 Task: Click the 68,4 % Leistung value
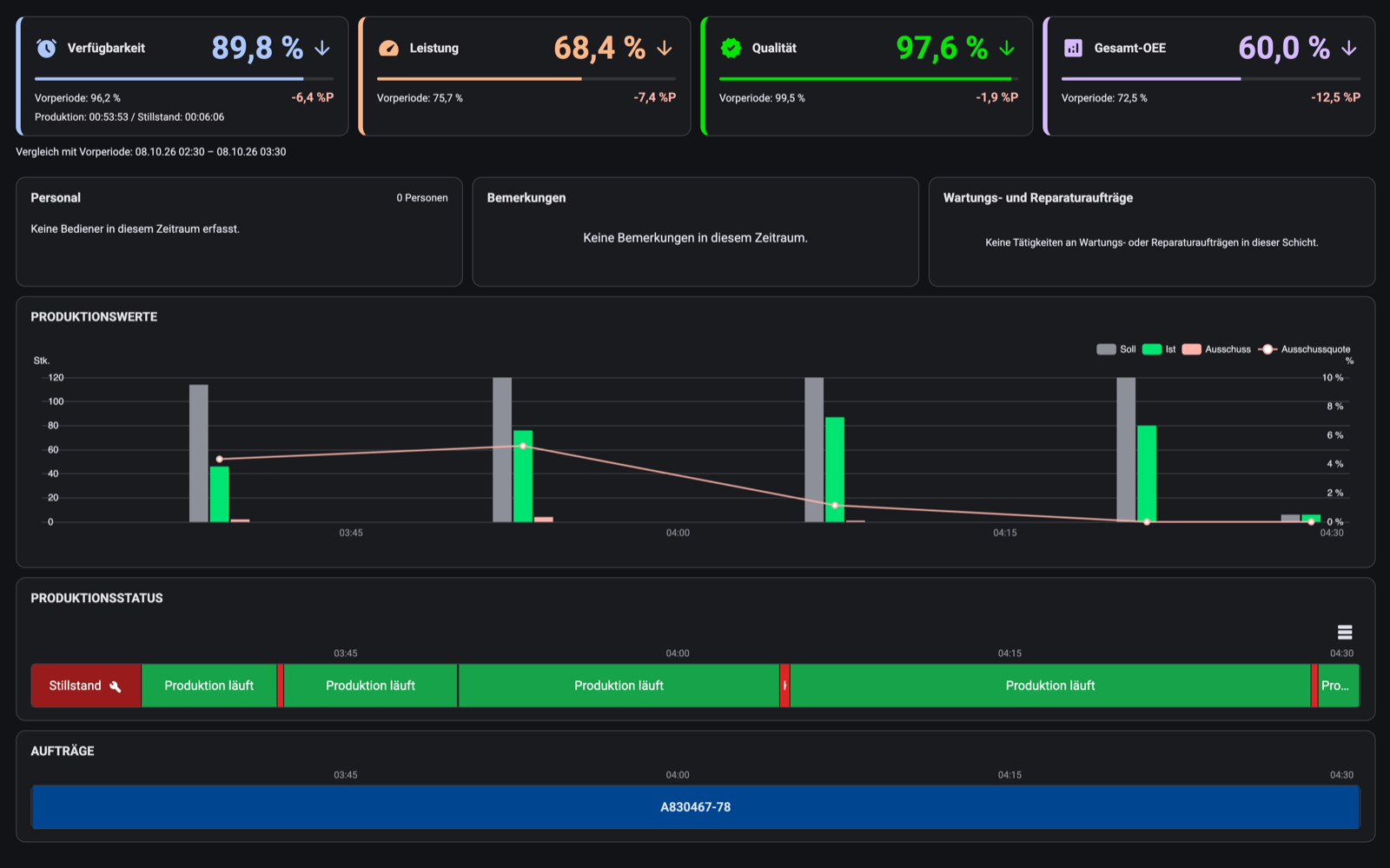[x=599, y=48]
